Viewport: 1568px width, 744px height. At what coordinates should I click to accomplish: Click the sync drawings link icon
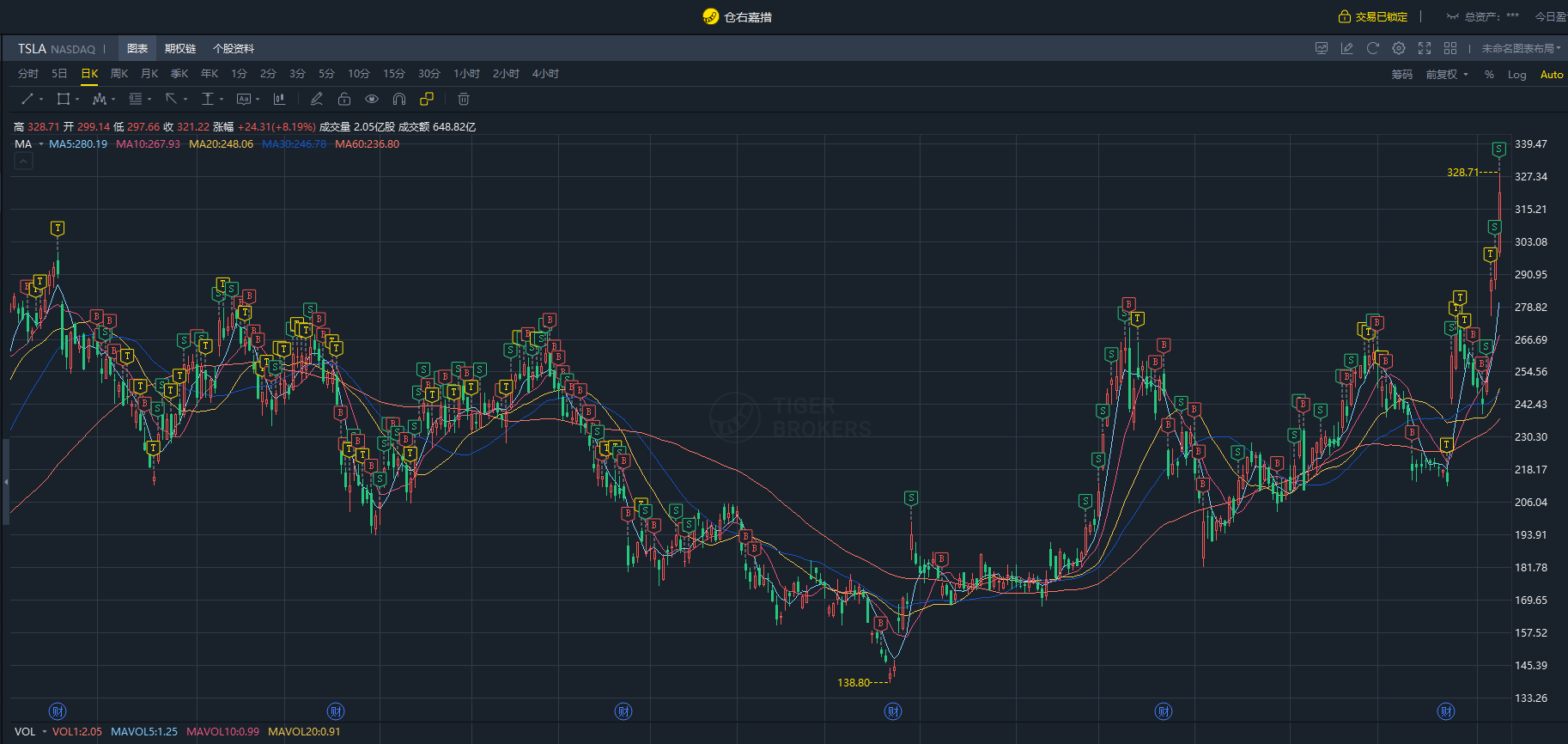point(427,99)
